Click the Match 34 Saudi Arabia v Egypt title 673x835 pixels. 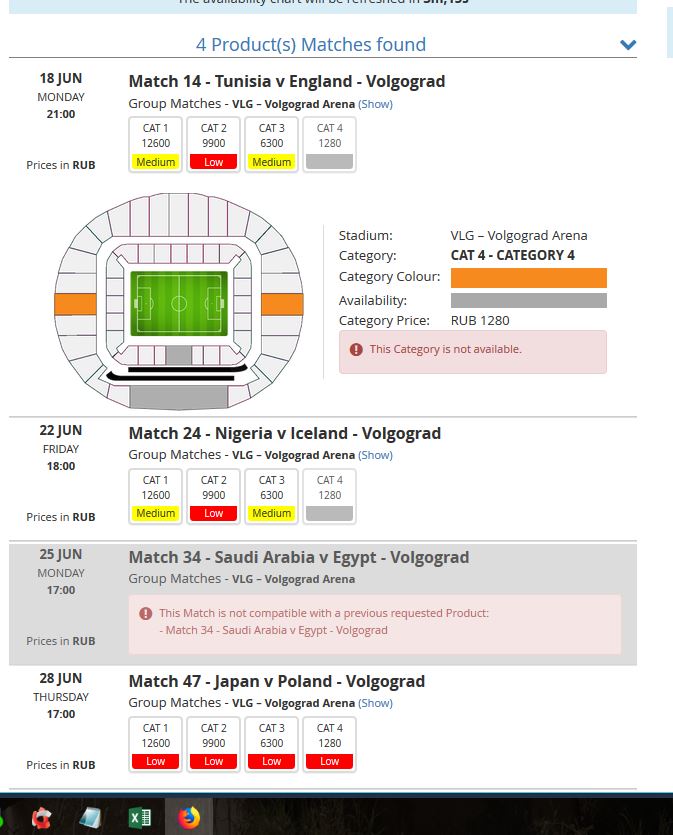tap(299, 558)
